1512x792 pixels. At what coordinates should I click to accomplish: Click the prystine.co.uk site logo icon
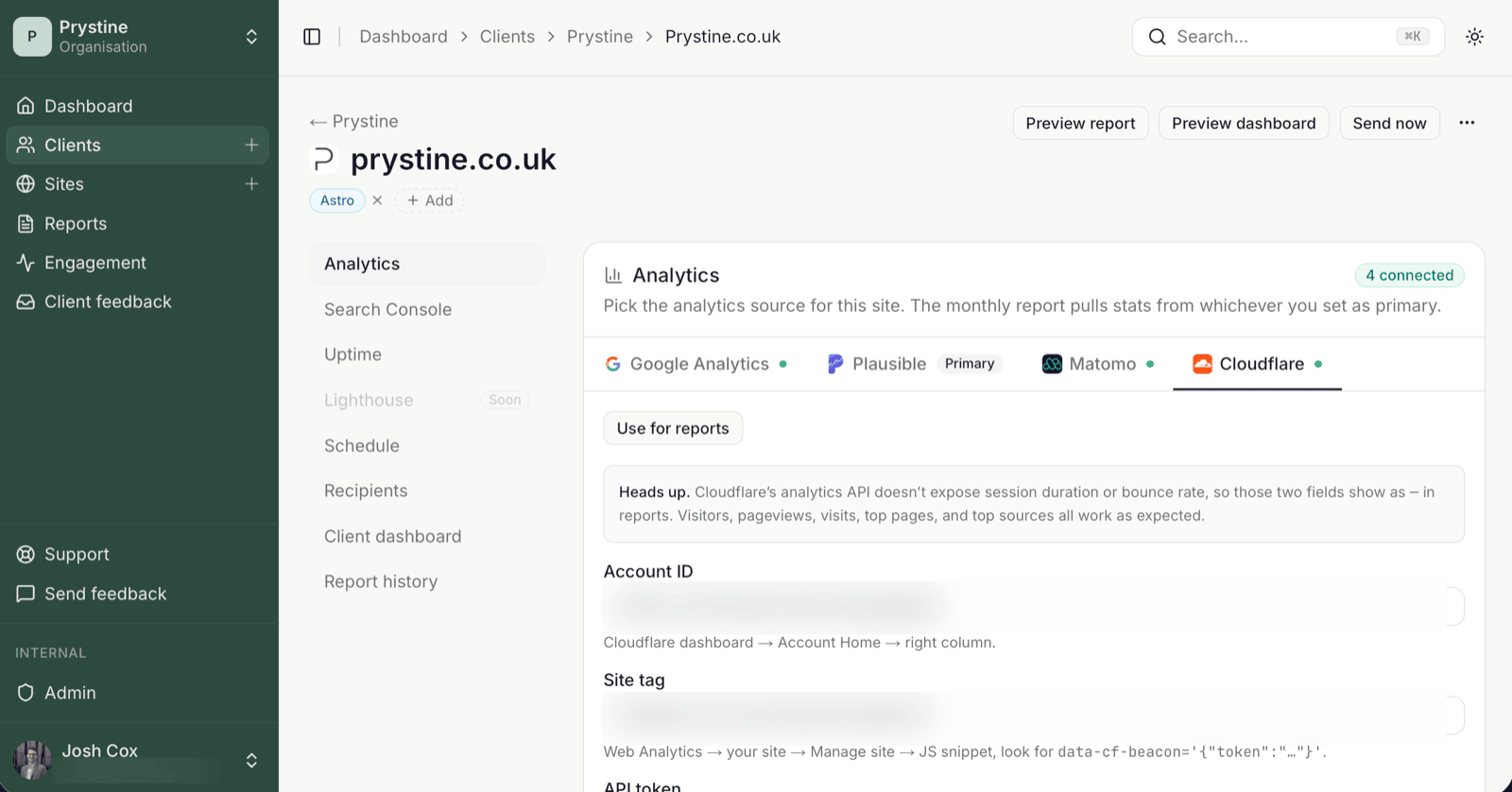click(324, 159)
